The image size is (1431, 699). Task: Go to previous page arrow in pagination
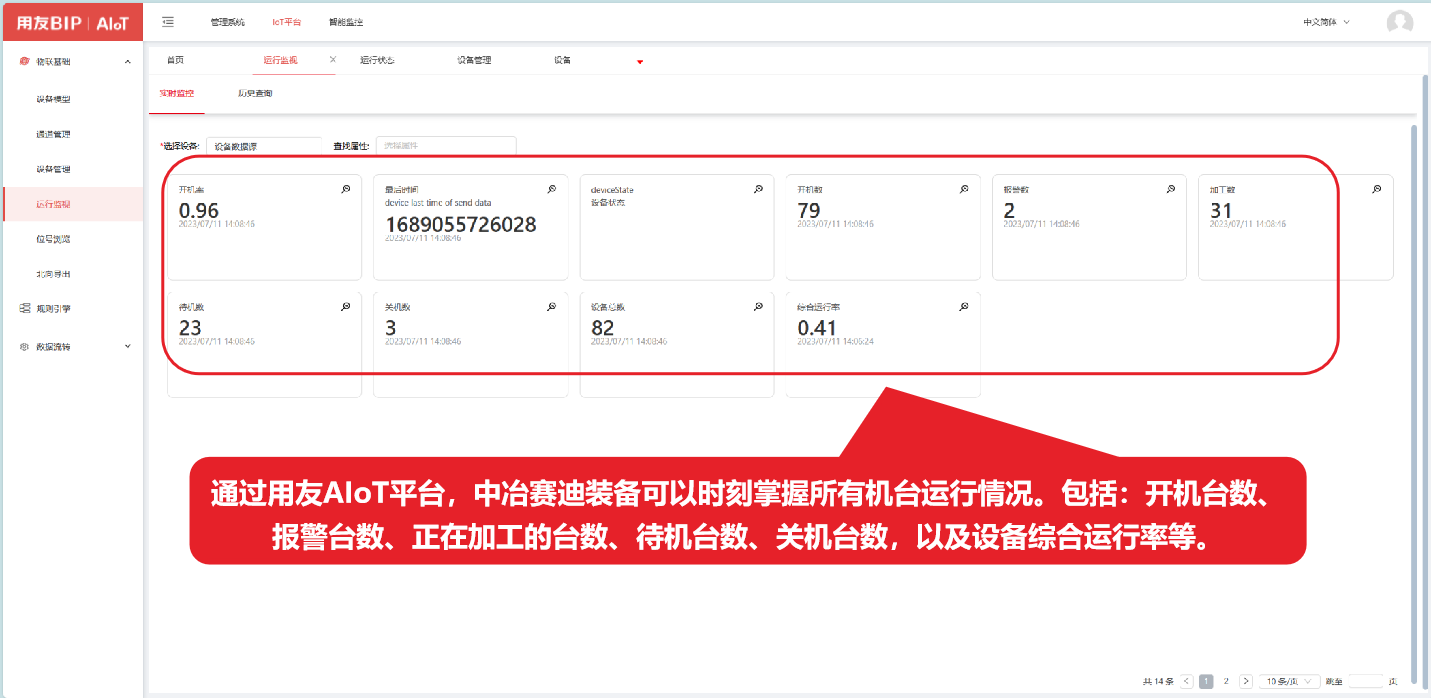[1187, 681]
